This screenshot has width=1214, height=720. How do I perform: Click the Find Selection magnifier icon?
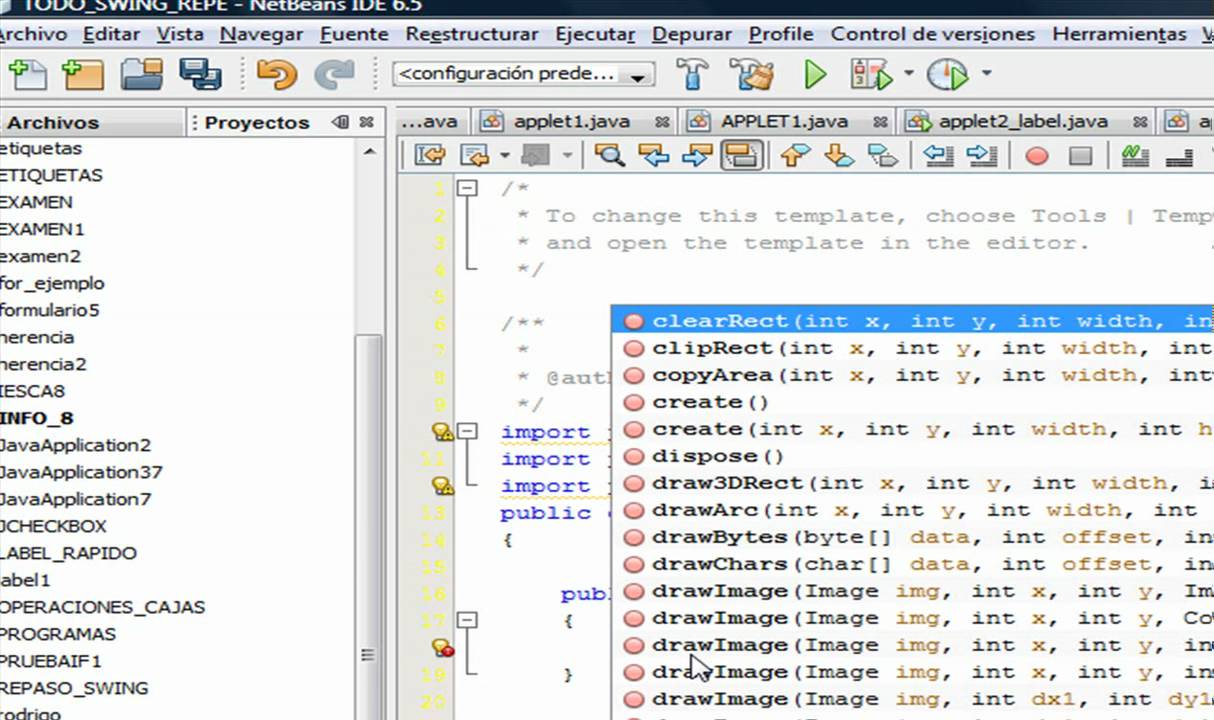609,155
